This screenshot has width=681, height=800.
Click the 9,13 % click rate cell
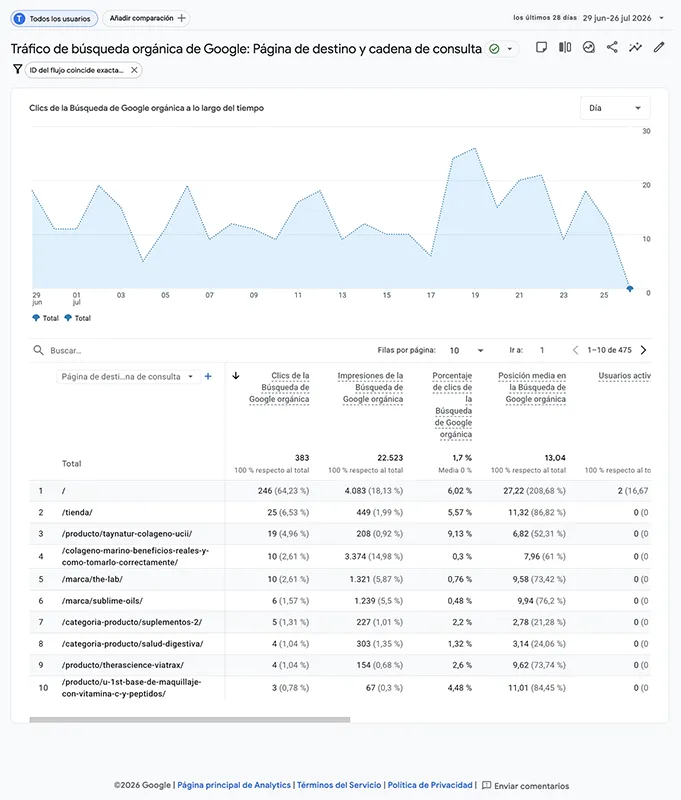(460, 534)
